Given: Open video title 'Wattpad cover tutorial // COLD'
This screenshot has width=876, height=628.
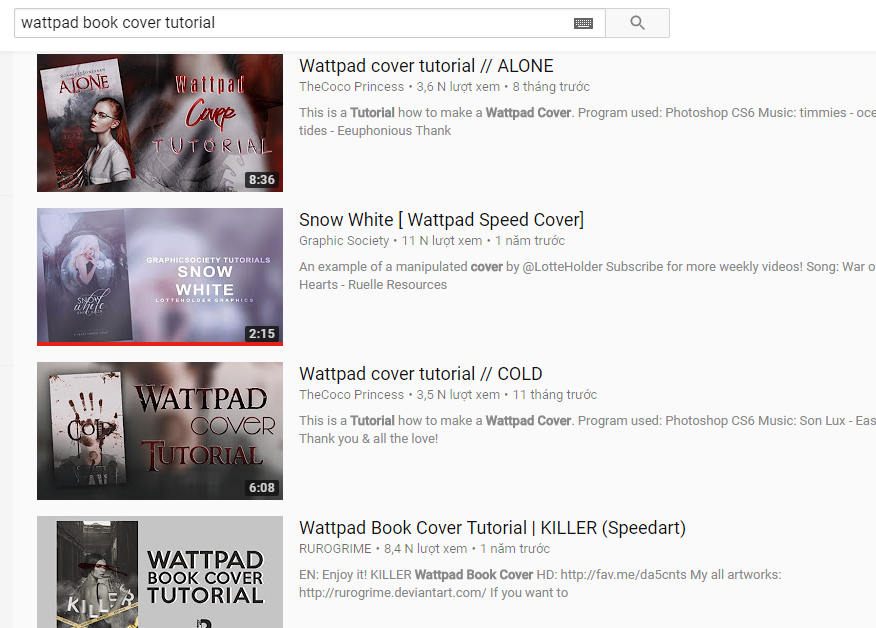Looking at the screenshot, I should pyautogui.click(x=421, y=374).
